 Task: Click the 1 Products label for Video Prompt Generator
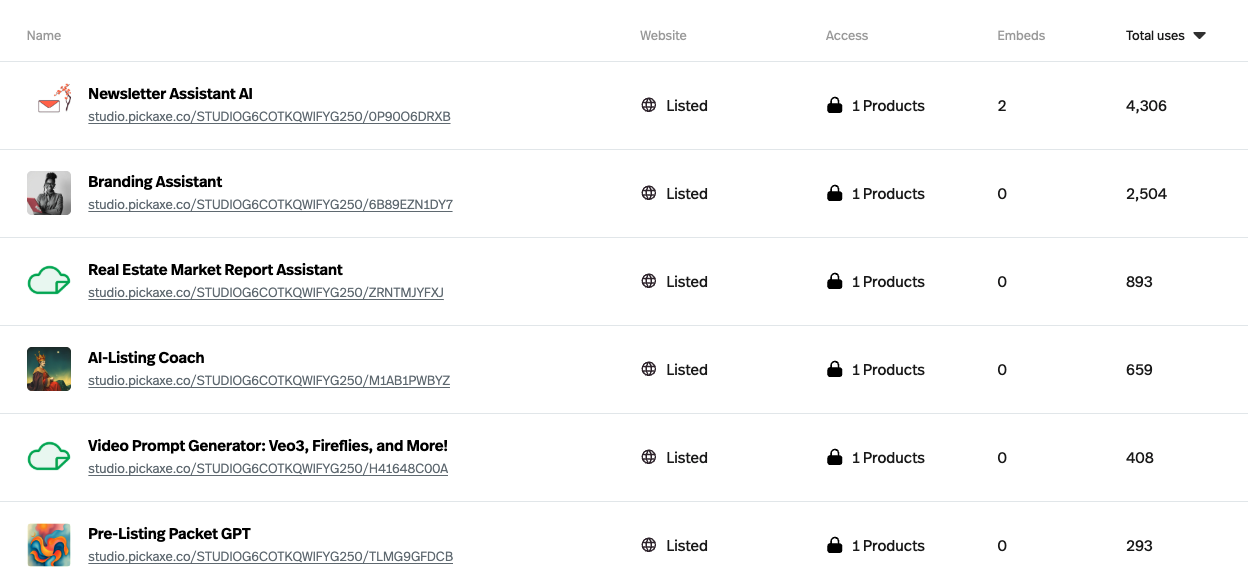(x=887, y=457)
